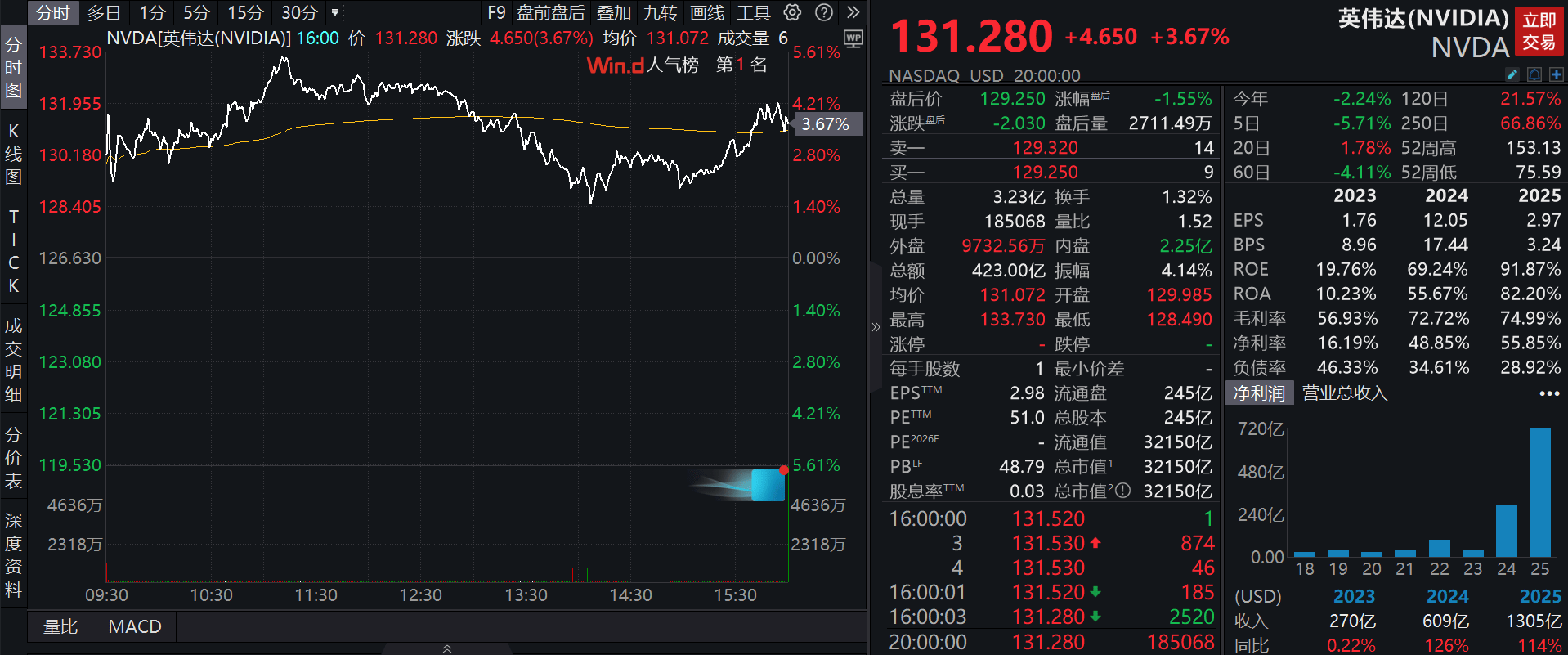Open the help question mark icon
1568x655 pixels.
pyautogui.click(x=824, y=12)
